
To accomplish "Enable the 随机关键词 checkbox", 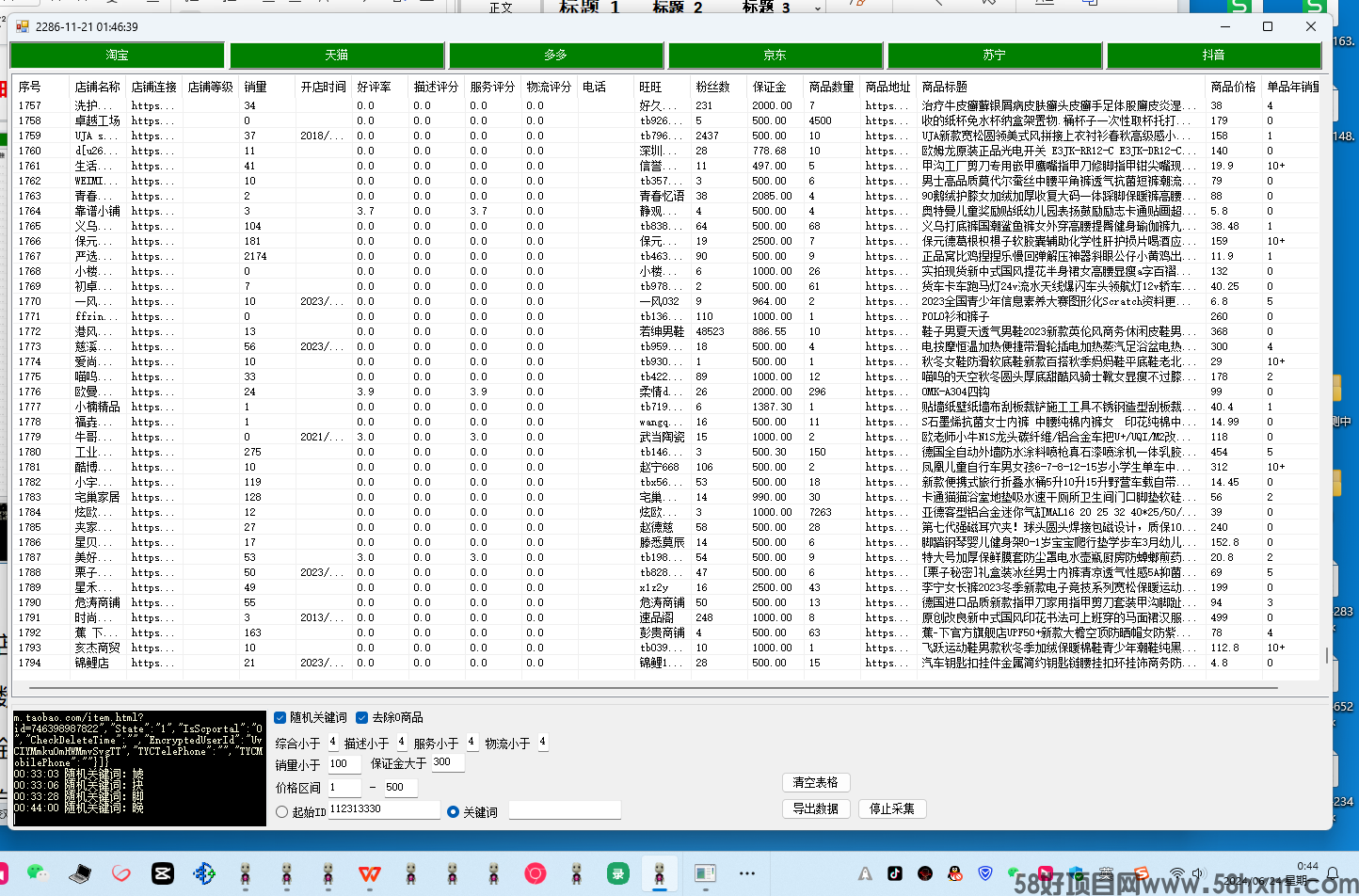I will point(280,717).
